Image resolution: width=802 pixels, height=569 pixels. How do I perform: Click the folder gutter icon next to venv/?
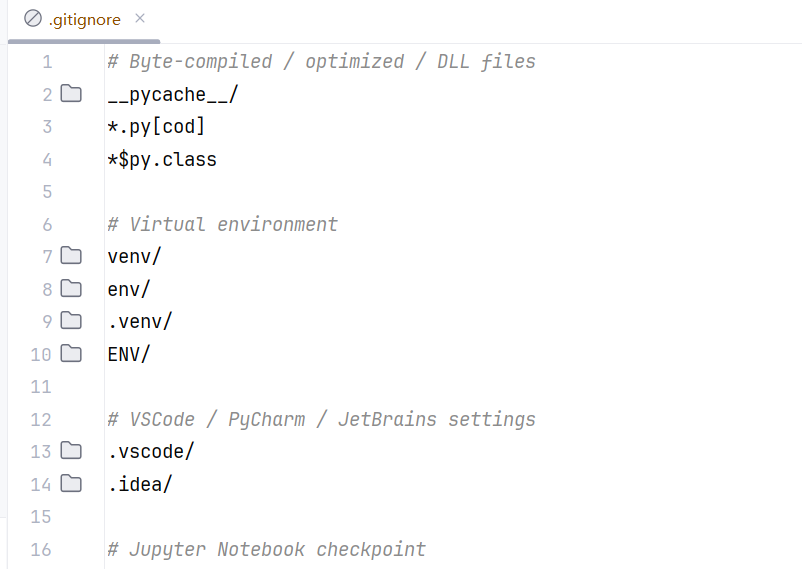click(x=71, y=255)
